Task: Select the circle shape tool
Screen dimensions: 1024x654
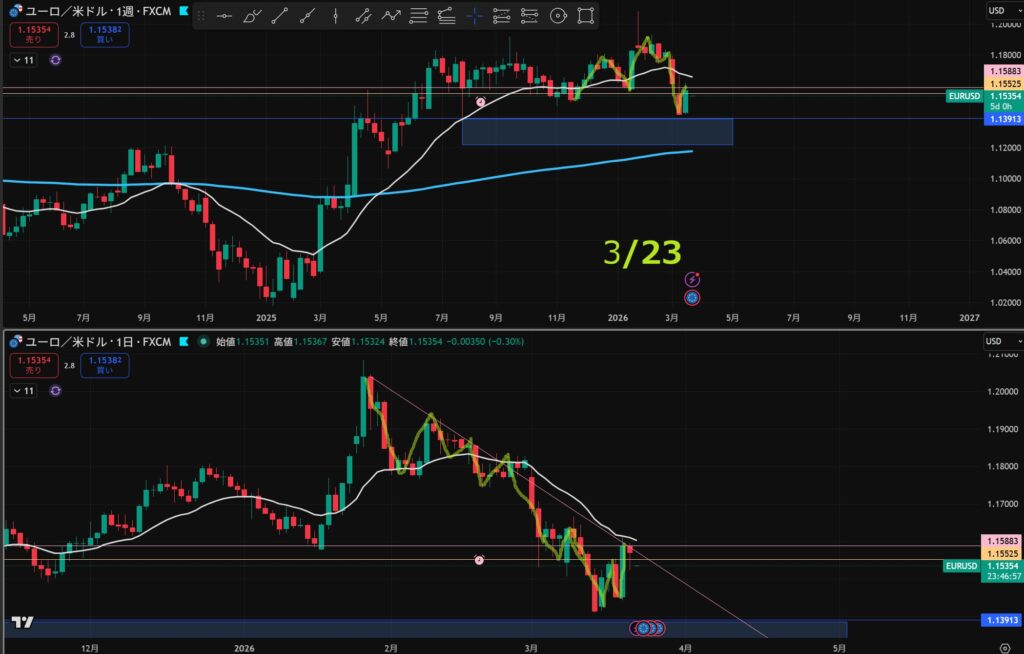Action: [x=558, y=16]
